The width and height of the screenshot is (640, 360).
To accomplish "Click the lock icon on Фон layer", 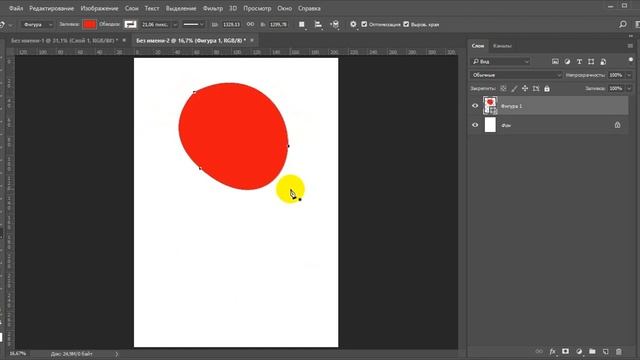I will pyautogui.click(x=618, y=125).
